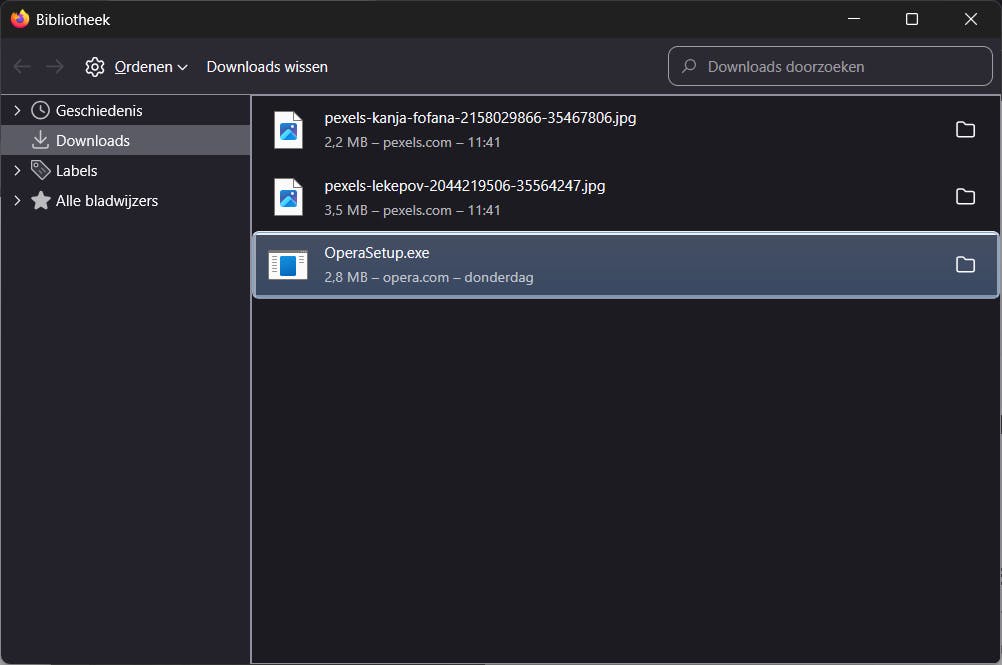Open folder for pexels-kanja-fofana download
Image resolution: width=1002 pixels, height=665 pixels.
click(965, 129)
